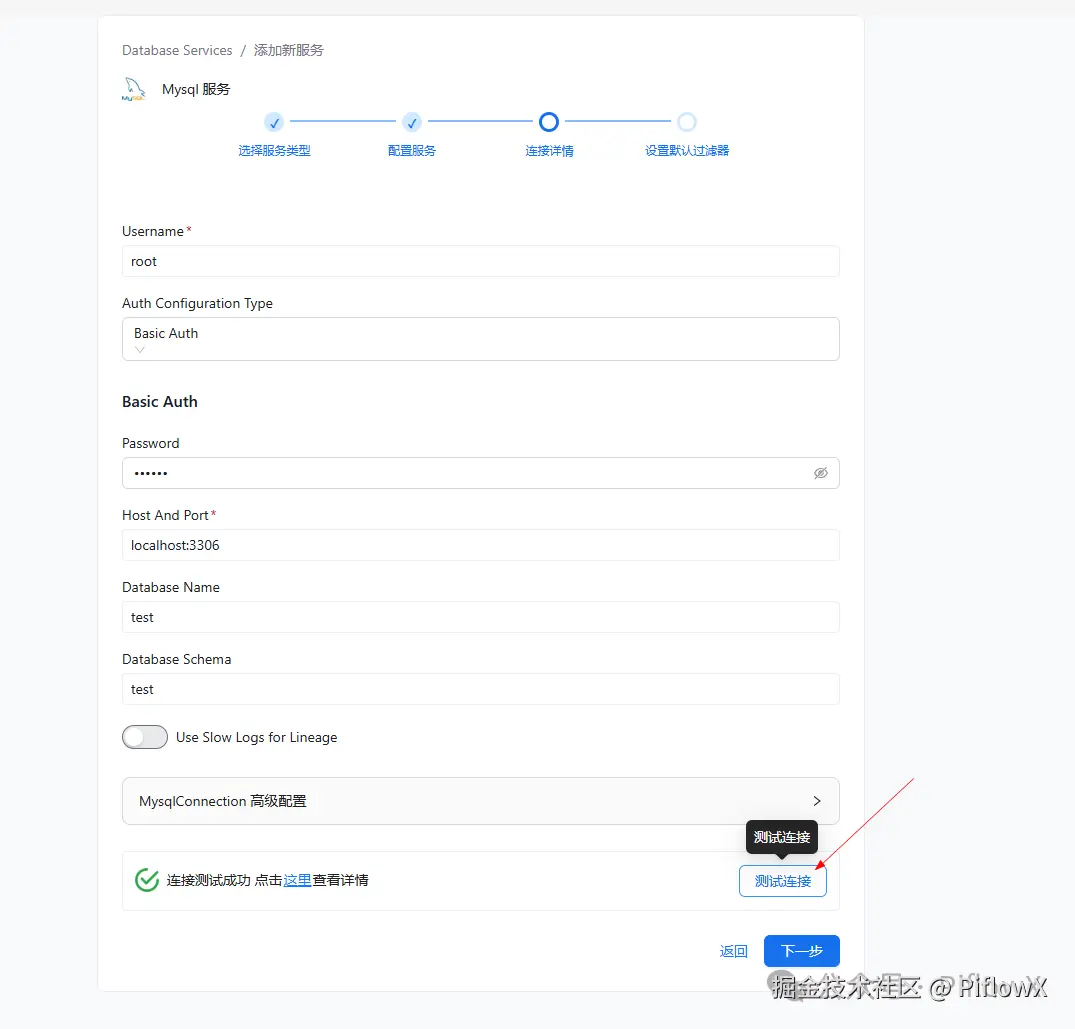The height and width of the screenshot is (1029, 1075).
Task: Enable Use Slow Logs for Lineage switch
Action: click(x=145, y=737)
